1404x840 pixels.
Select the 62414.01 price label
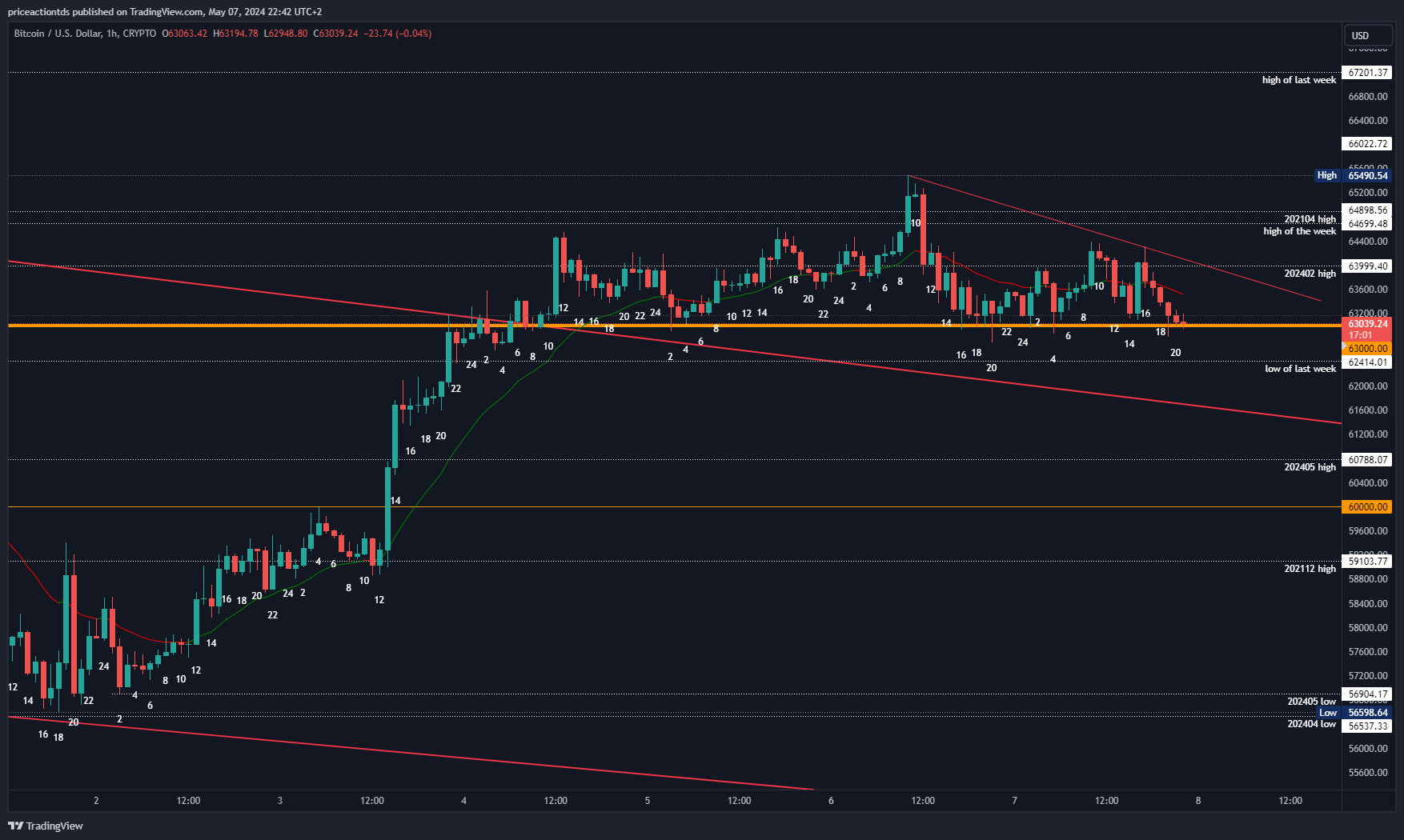pyautogui.click(x=1367, y=362)
